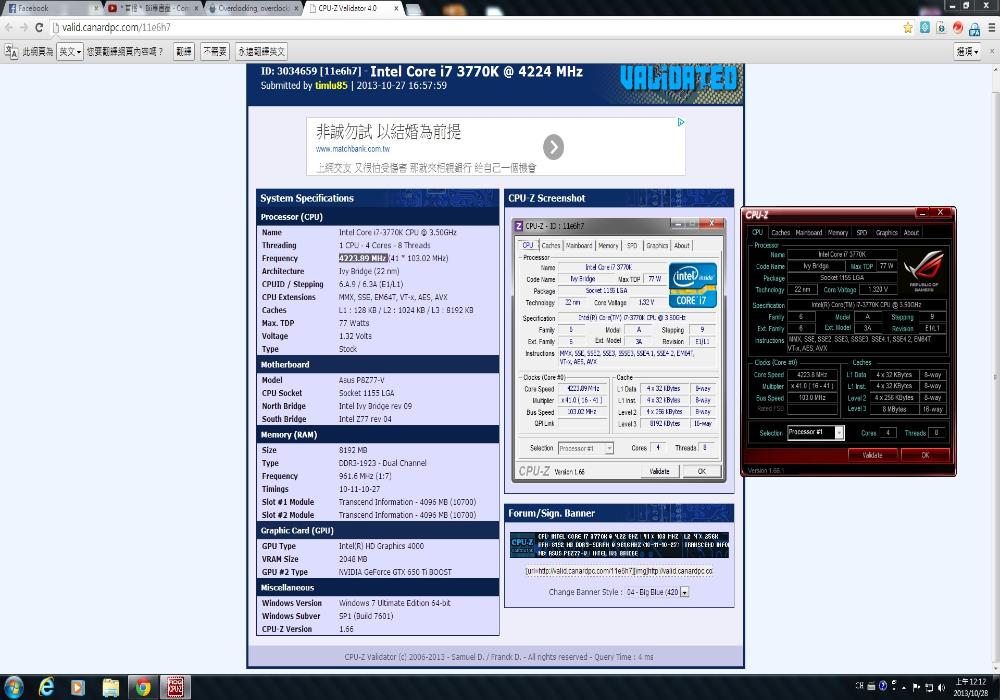Image resolution: width=1000 pixels, height=700 pixels.
Task: Click Validate button in ROG CPU-Z window
Action: tap(872, 455)
